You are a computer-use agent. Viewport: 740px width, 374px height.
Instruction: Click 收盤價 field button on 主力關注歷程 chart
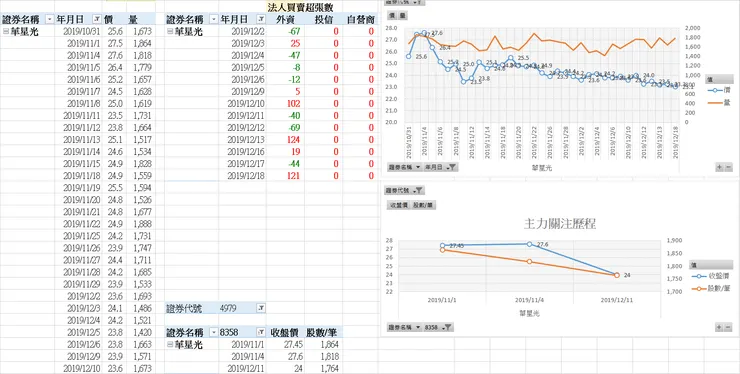[x=399, y=205]
